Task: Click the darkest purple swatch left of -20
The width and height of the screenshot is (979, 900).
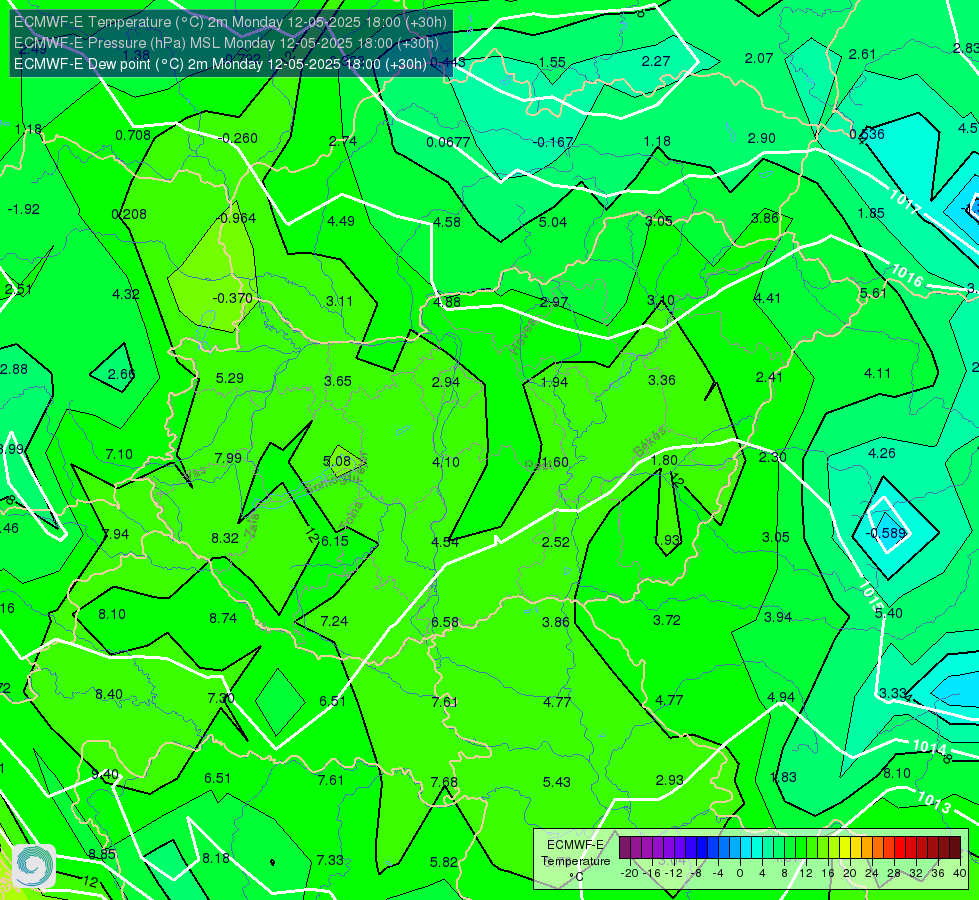Action: click(x=624, y=848)
